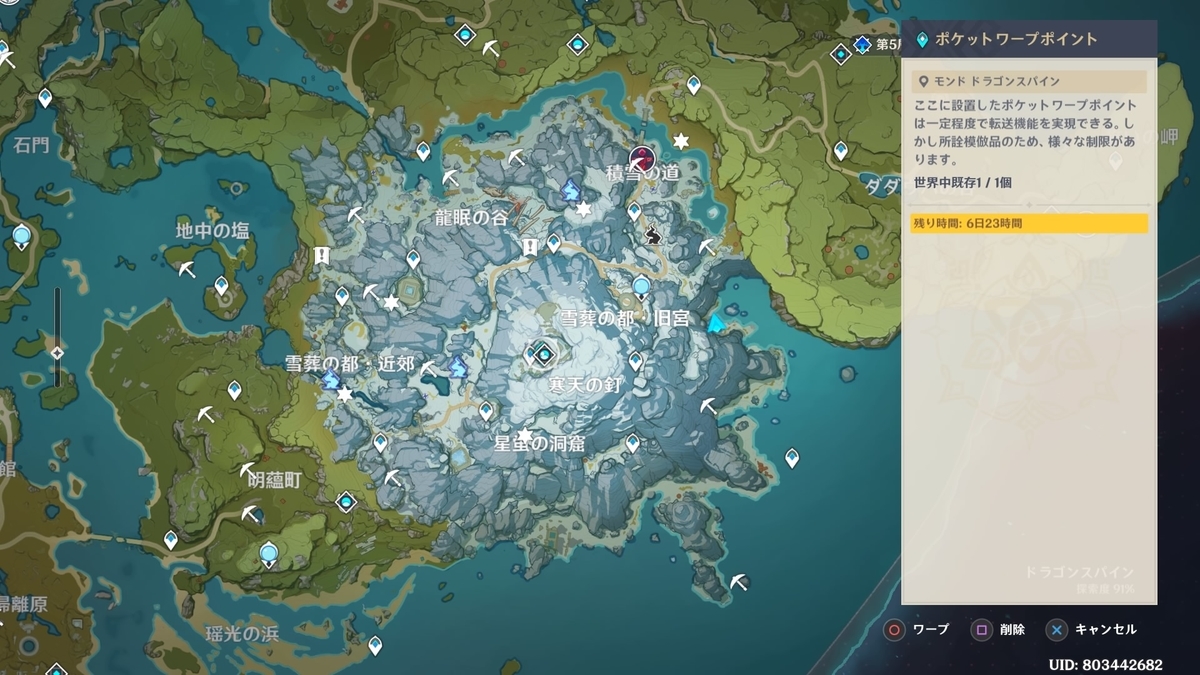Click the waypoint east of 寒天の釘
The width and height of the screenshot is (1200, 675).
point(635,361)
